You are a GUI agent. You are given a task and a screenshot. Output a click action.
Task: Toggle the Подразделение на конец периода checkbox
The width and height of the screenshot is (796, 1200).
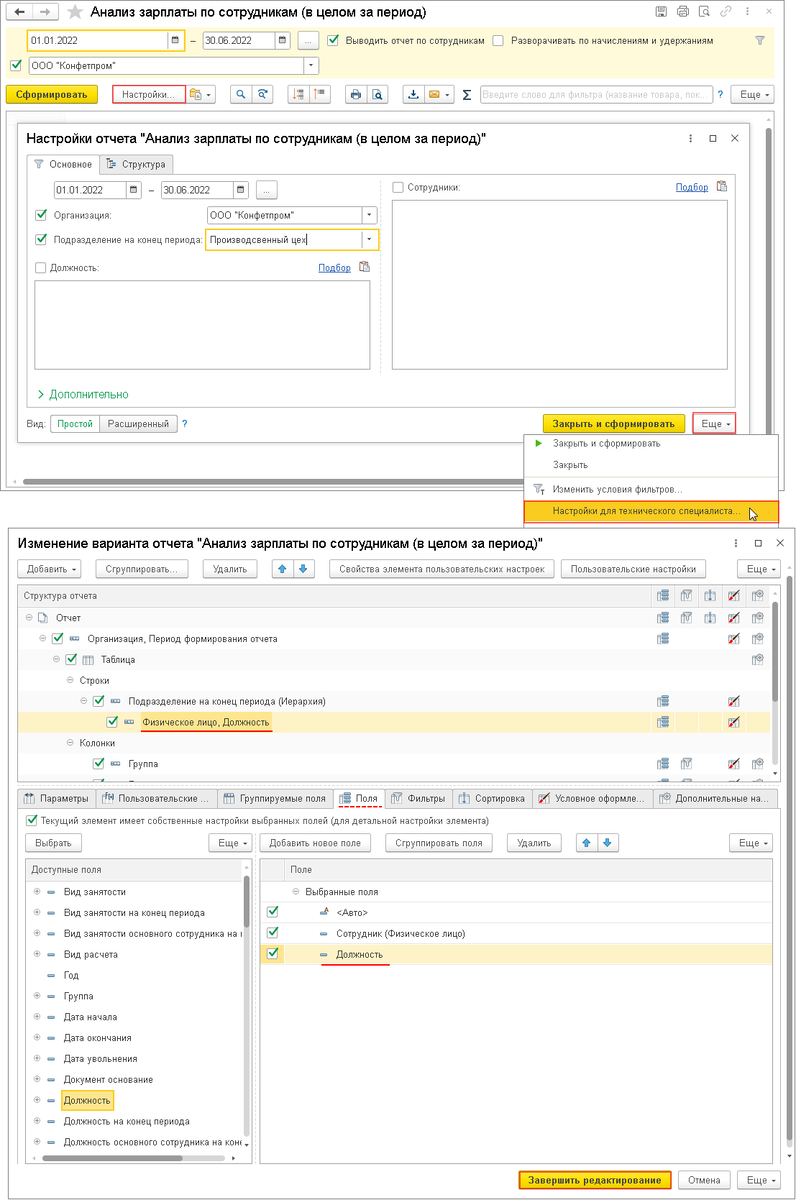click(x=41, y=239)
